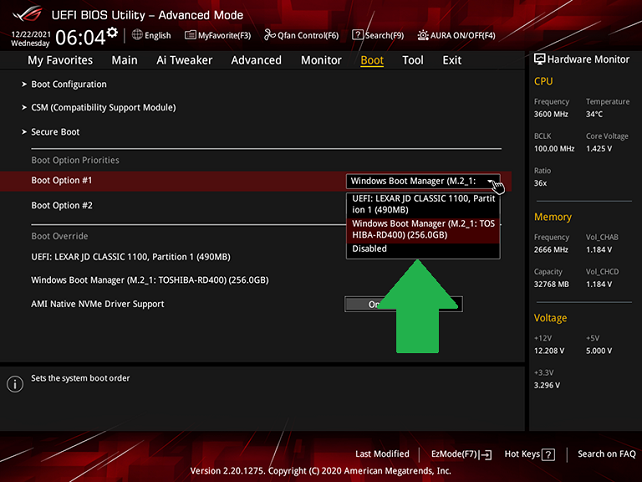Select the Boot tab
The width and height of the screenshot is (642, 482).
372,60
